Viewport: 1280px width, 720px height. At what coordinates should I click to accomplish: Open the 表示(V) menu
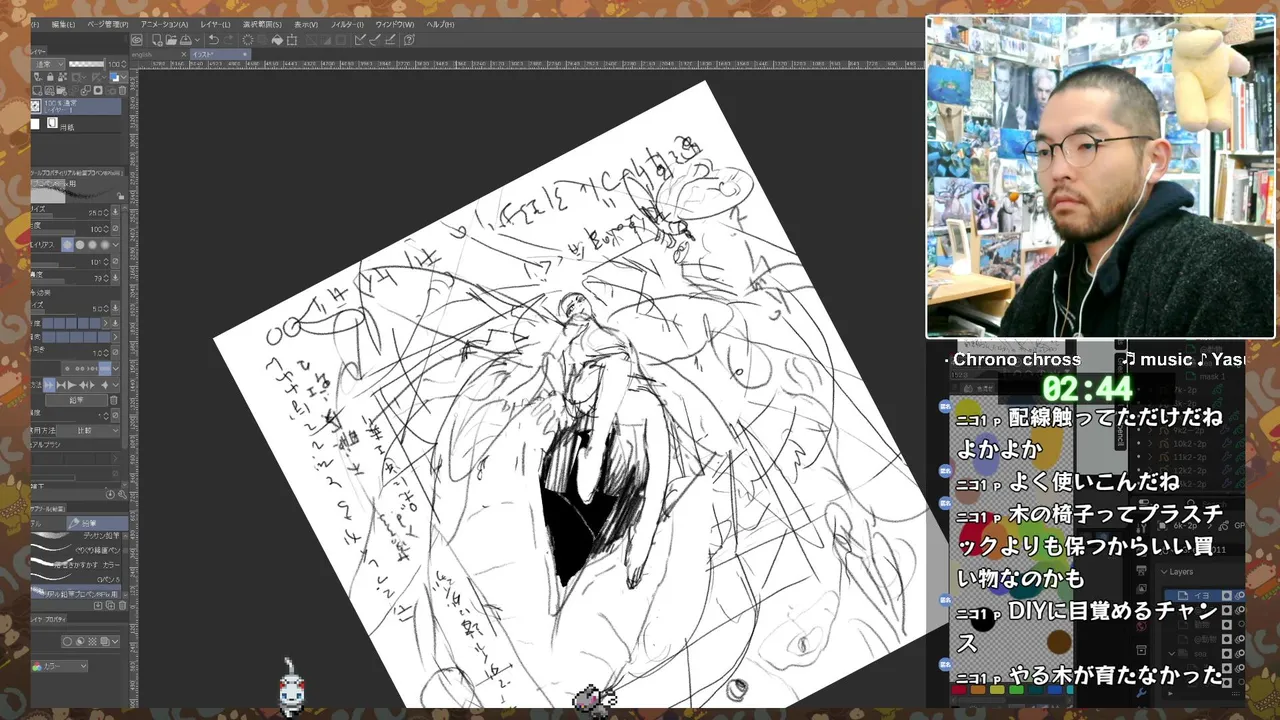[306, 25]
